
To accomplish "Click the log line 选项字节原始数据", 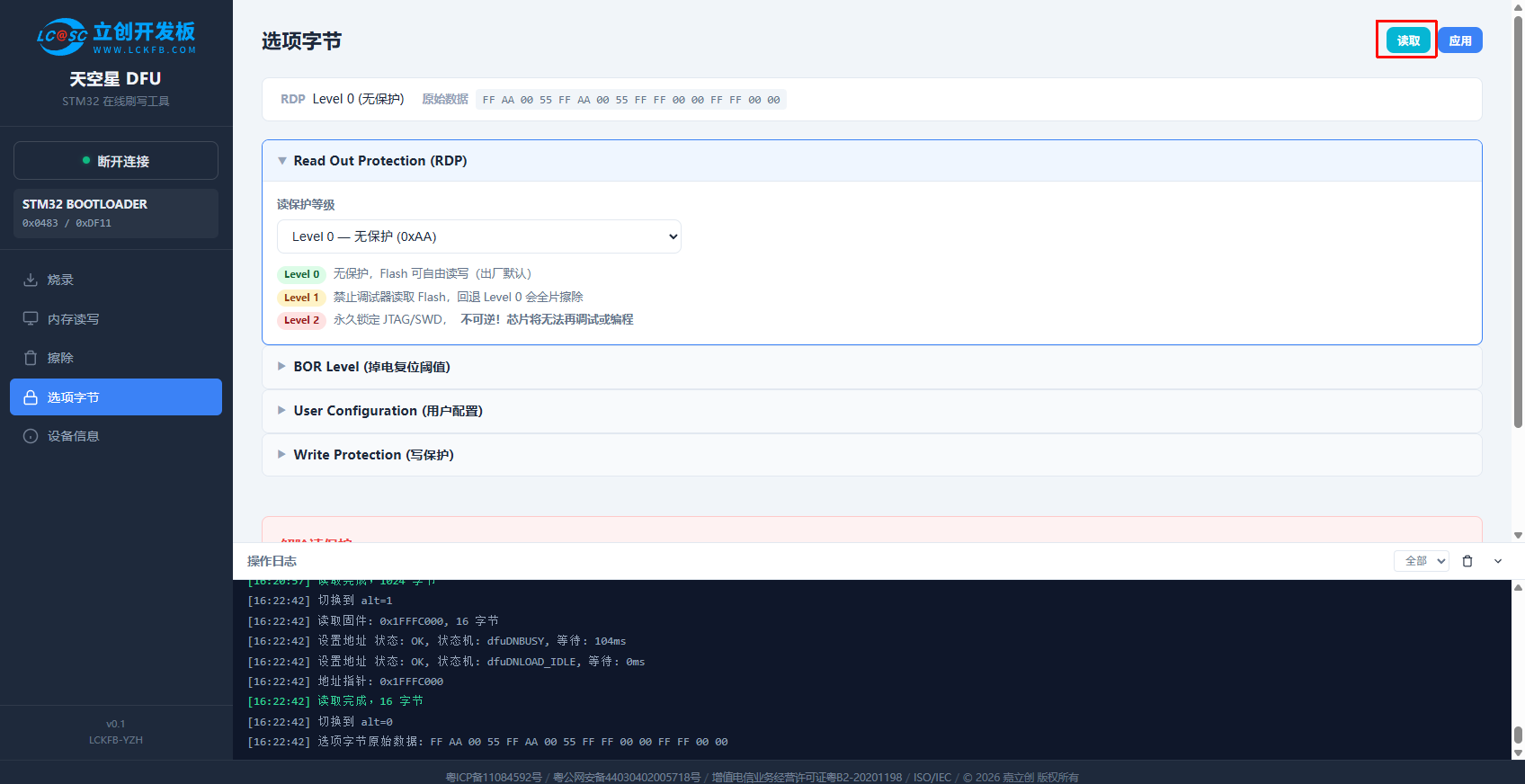I will 487,742.
